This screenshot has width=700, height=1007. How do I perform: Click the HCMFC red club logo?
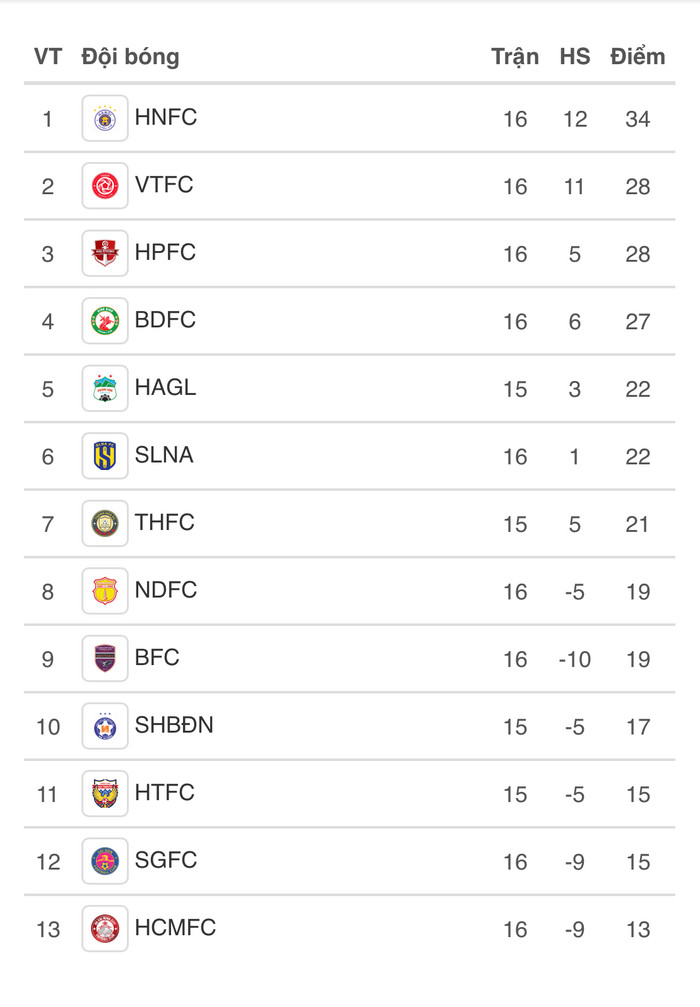coord(105,928)
